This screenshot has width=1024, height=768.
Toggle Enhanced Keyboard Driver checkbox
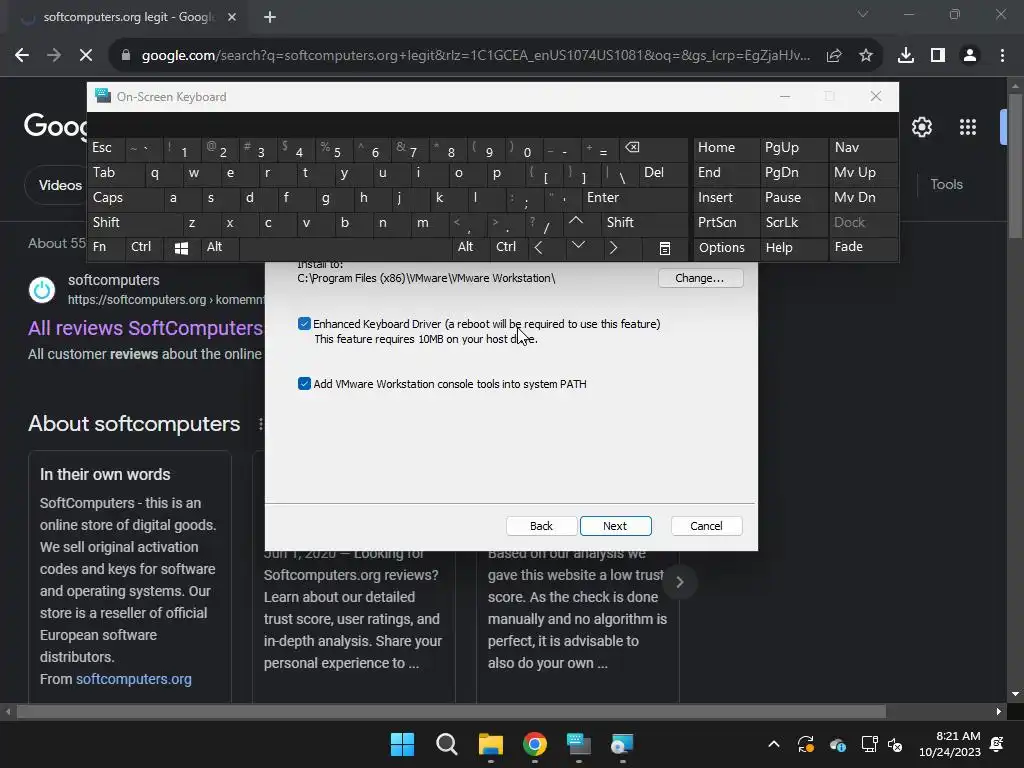point(304,324)
